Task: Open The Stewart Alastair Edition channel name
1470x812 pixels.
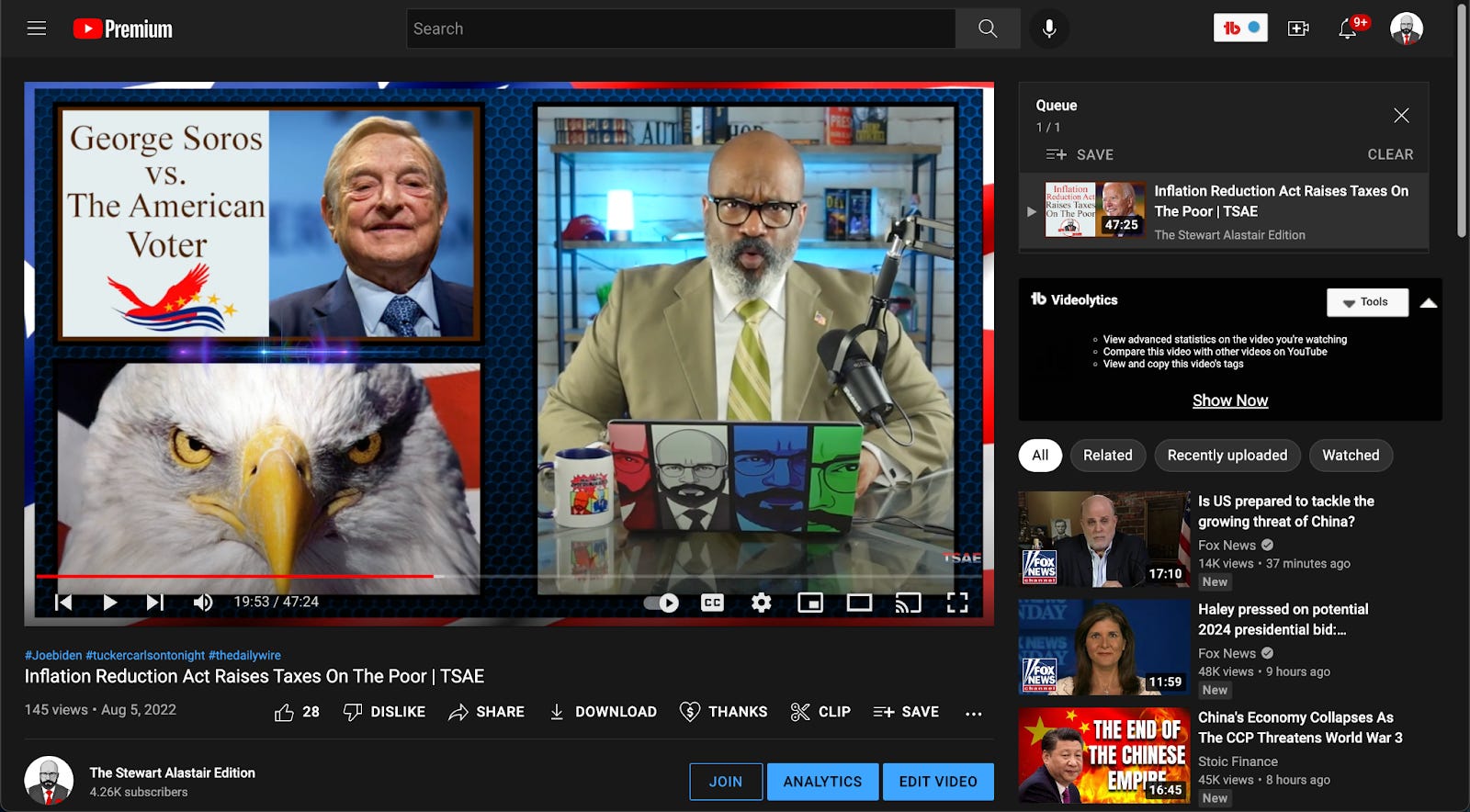Action: click(172, 773)
